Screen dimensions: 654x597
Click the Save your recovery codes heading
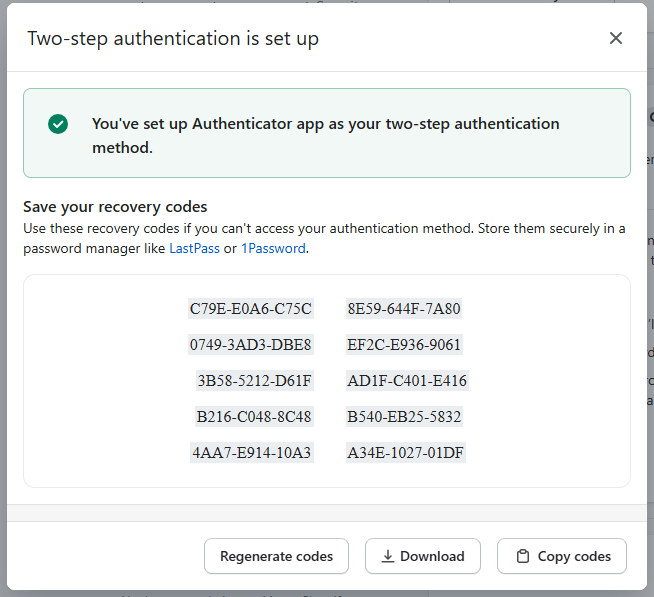(x=115, y=207)
